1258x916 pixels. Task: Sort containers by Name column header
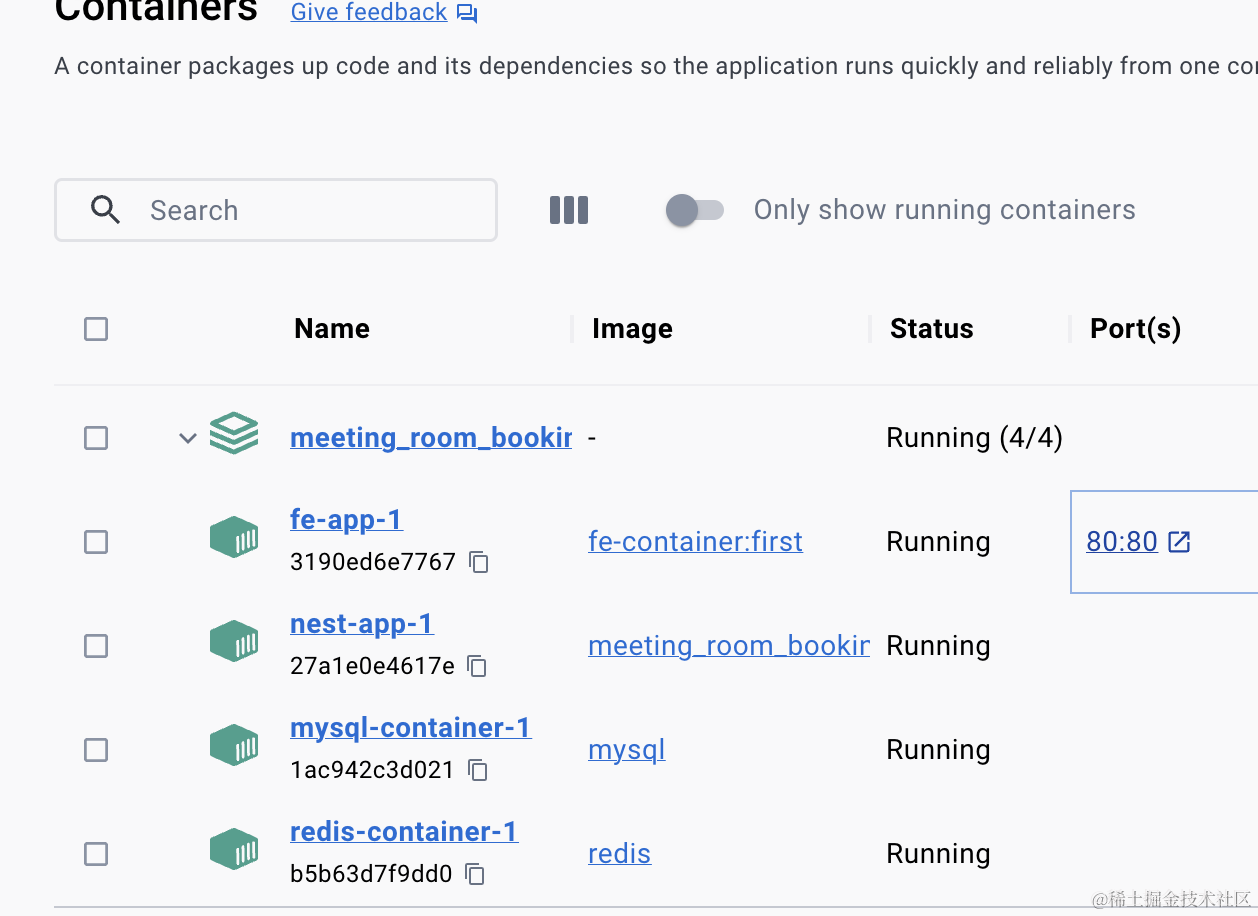tap(332, 329)
